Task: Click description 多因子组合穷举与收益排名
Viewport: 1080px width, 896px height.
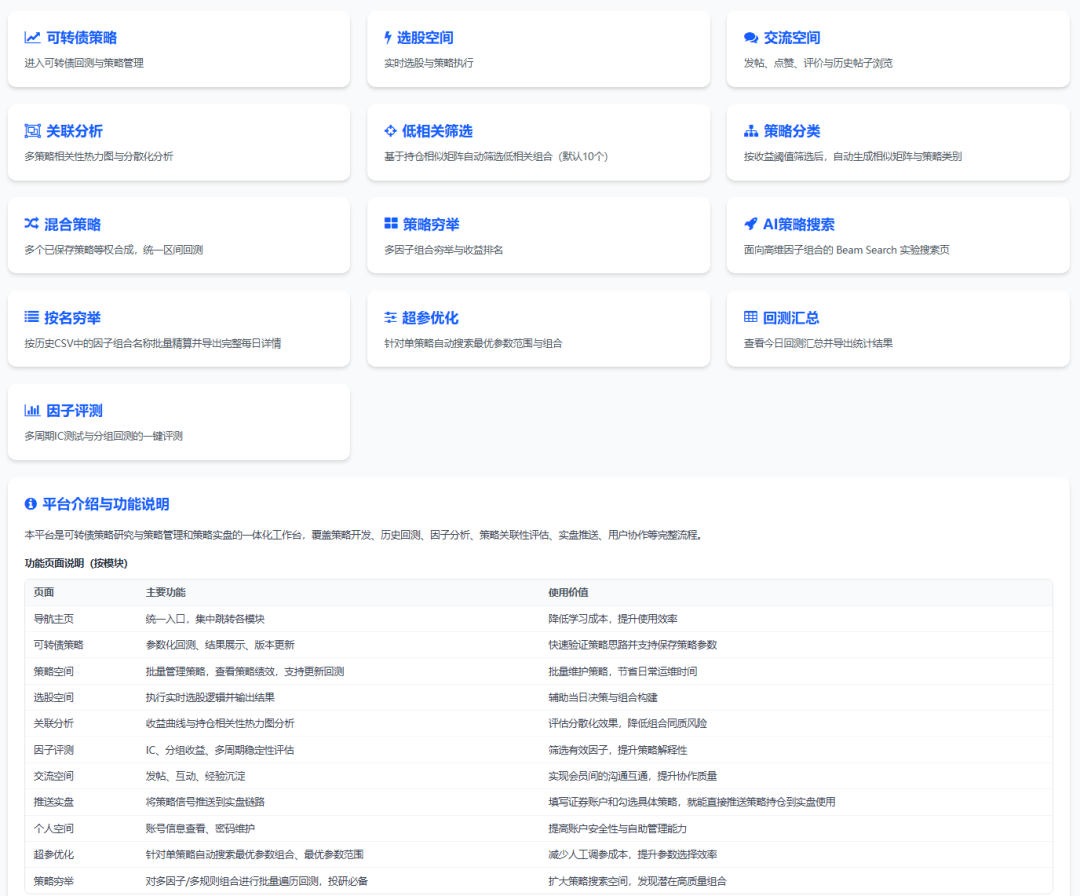Action: click(443, 249)
